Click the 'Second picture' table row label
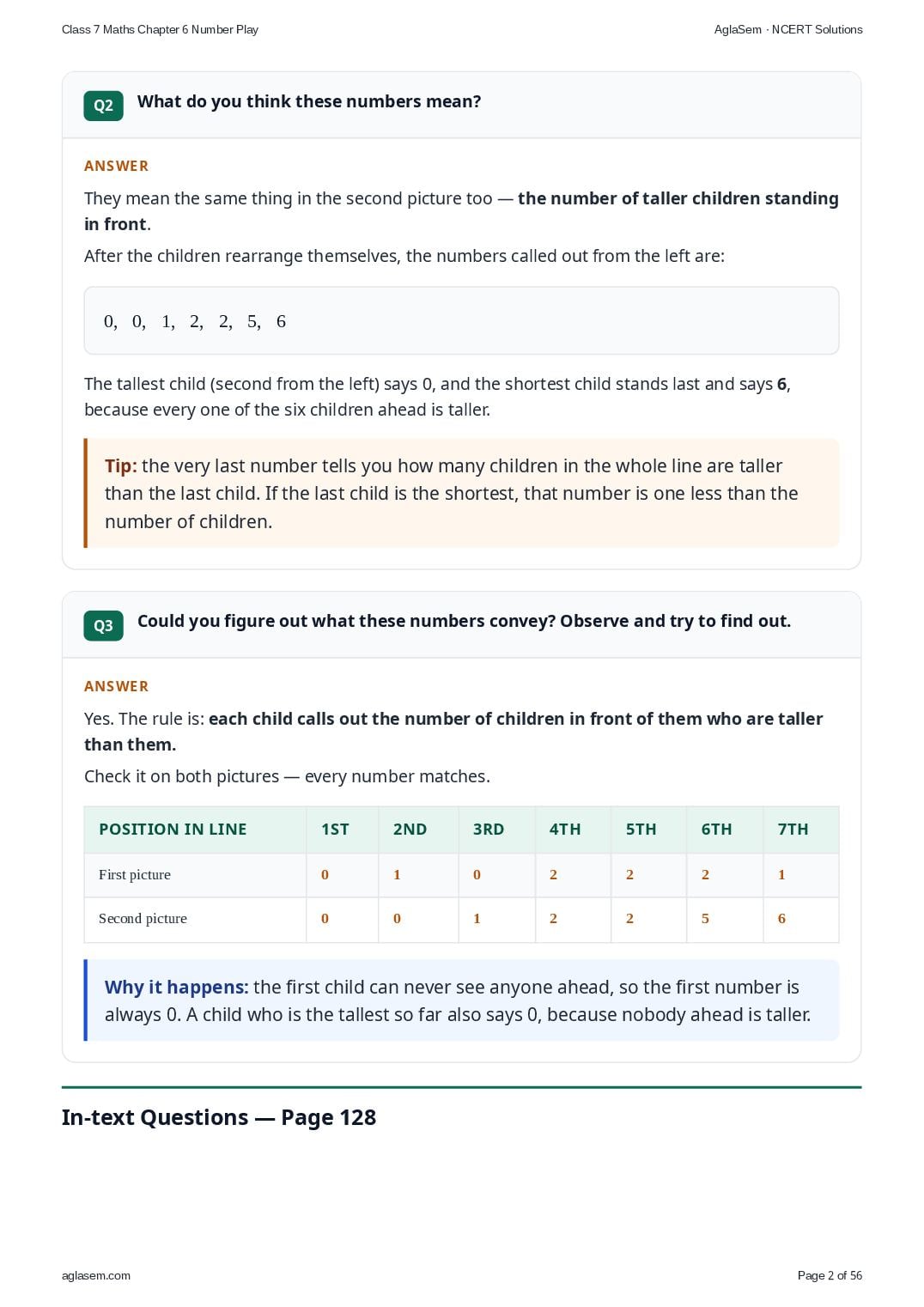The height and width of the screenshot is (1307, 924). pyautogui.click(x=143, y=918)
